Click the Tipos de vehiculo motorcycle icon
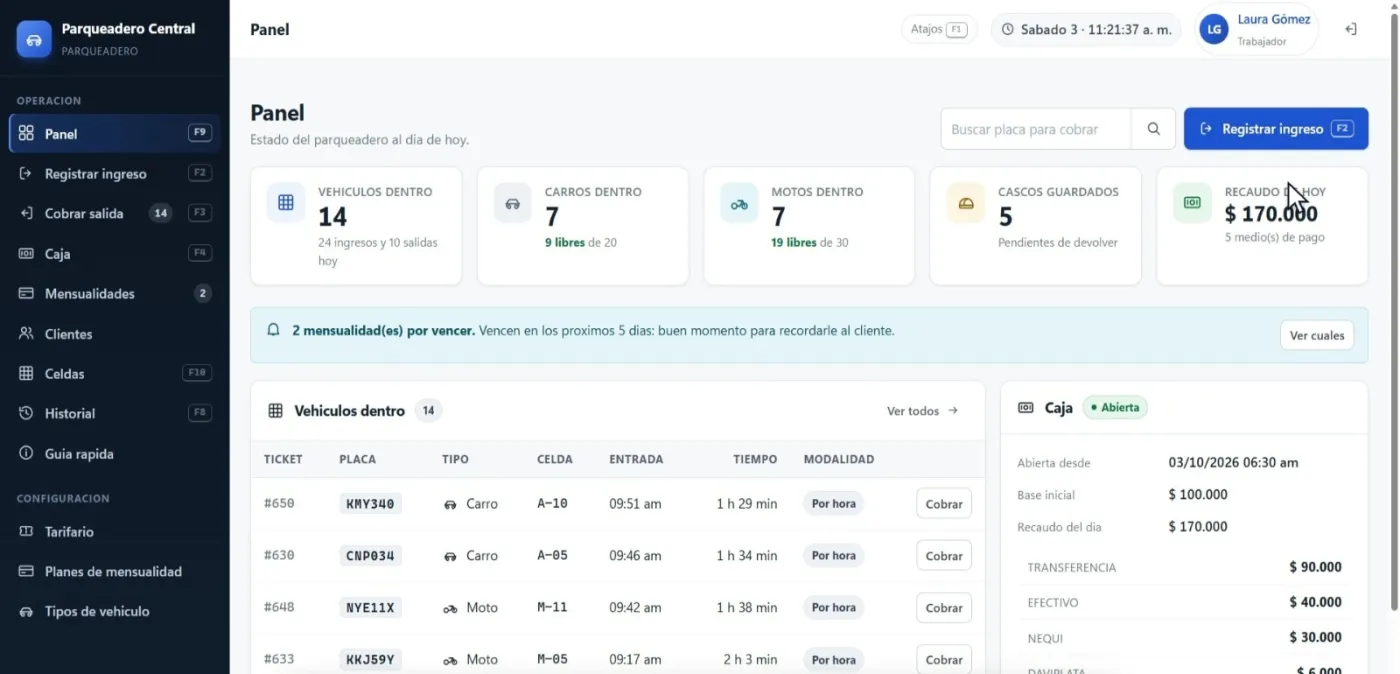Viewport: 1400px width, 674px height. click(x=27, y=611)
